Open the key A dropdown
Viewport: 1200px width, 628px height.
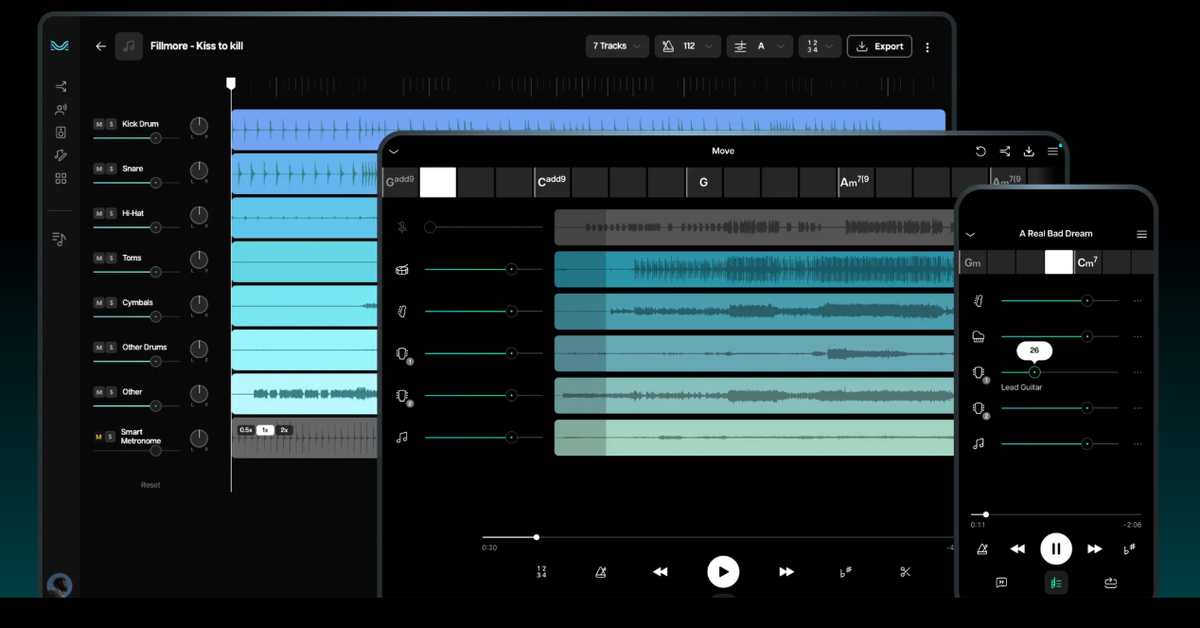point(759,46)
